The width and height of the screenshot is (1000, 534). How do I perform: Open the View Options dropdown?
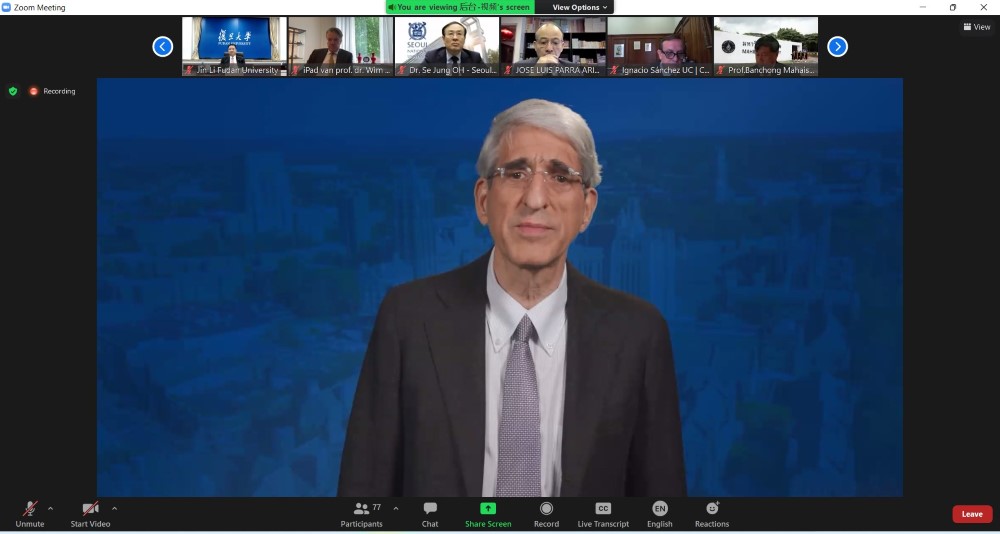tap(580, 7)
